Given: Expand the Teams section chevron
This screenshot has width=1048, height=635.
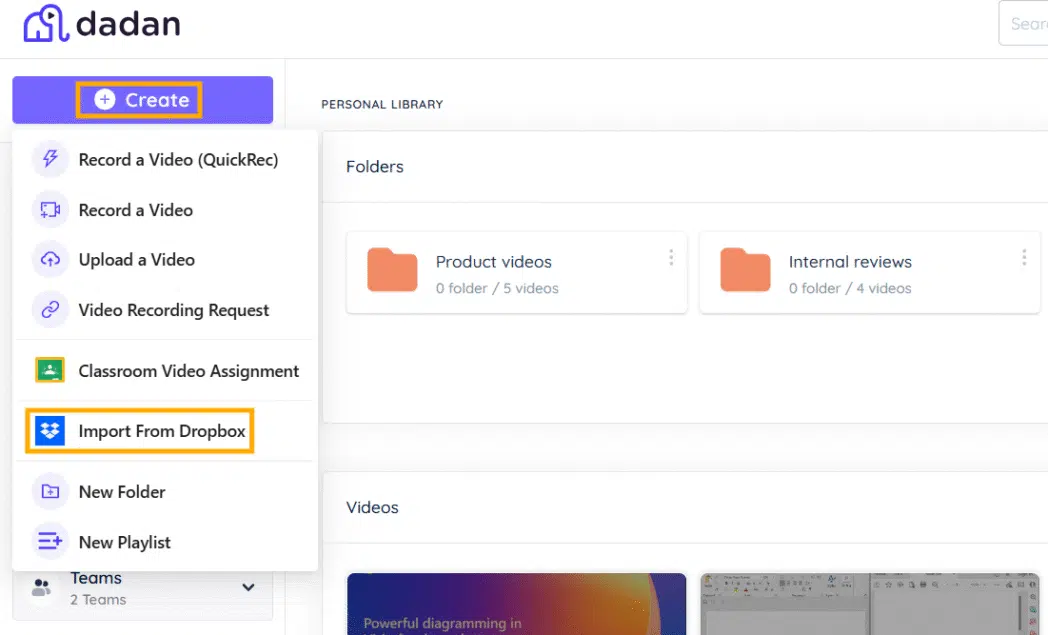Looking at the screenshot, I should pos(248,588).
